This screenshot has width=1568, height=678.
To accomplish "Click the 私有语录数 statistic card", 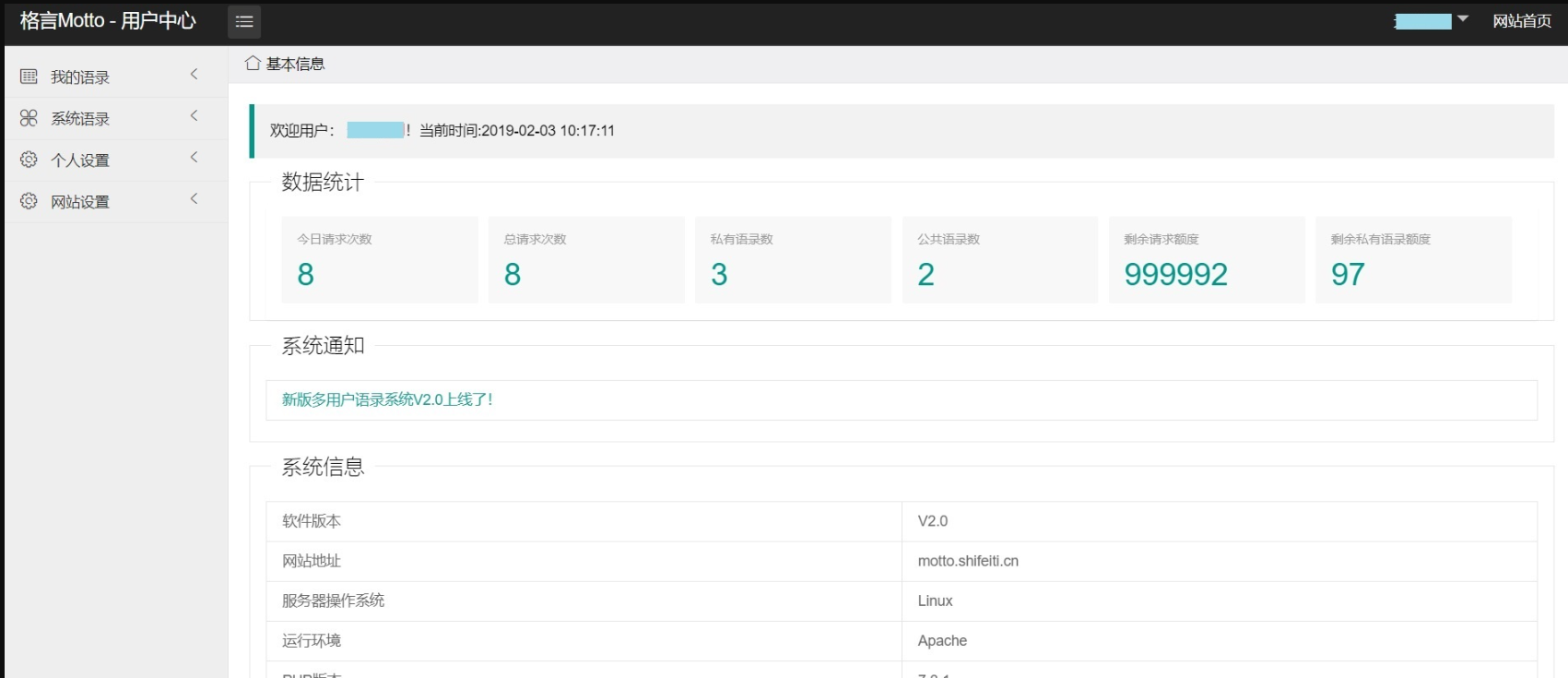I will pos(793,259).
